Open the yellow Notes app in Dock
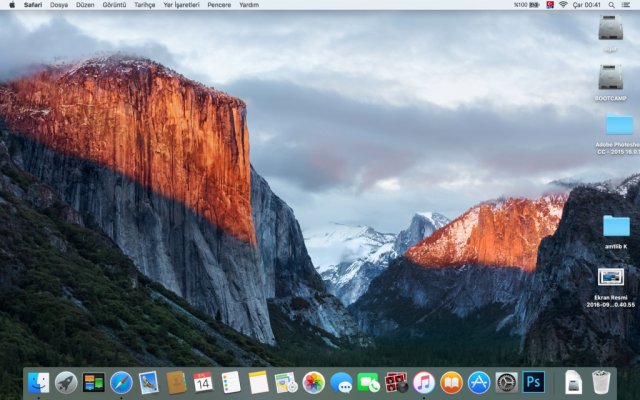Image resolution: width=640 pixels, height=400 pixels. coord(258,383)
